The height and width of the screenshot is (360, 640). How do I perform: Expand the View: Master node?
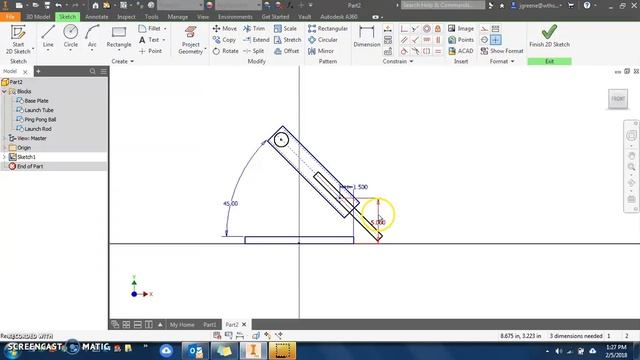(x=4, y=138)
